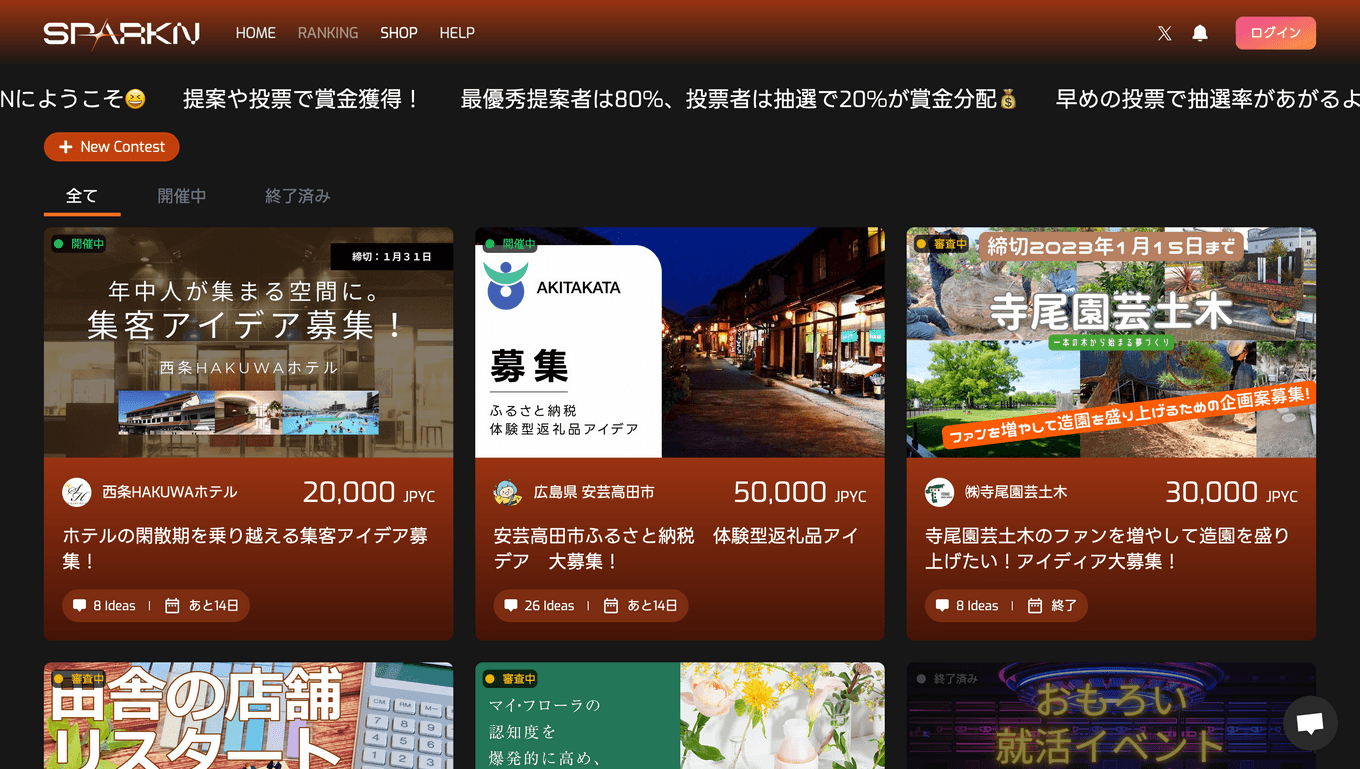Viewport: 1360px width, 769px height.
Task: Select the 全て tab
Action: (82, 196)
